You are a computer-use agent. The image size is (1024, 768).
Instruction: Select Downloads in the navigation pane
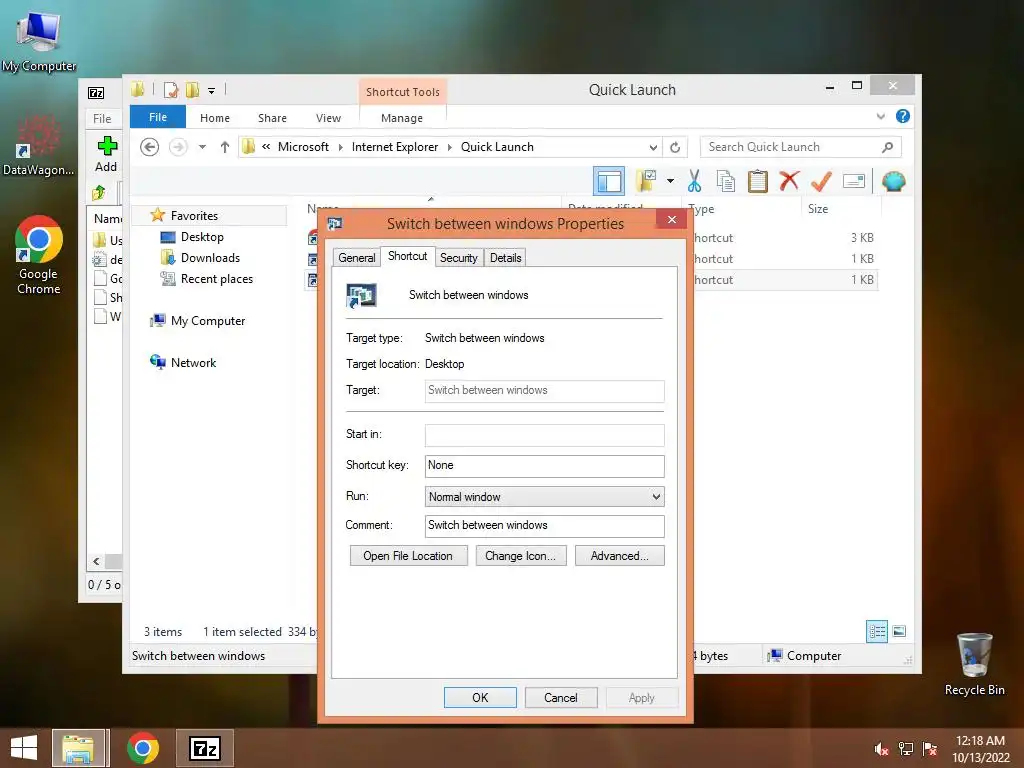[x=210, y=257]
